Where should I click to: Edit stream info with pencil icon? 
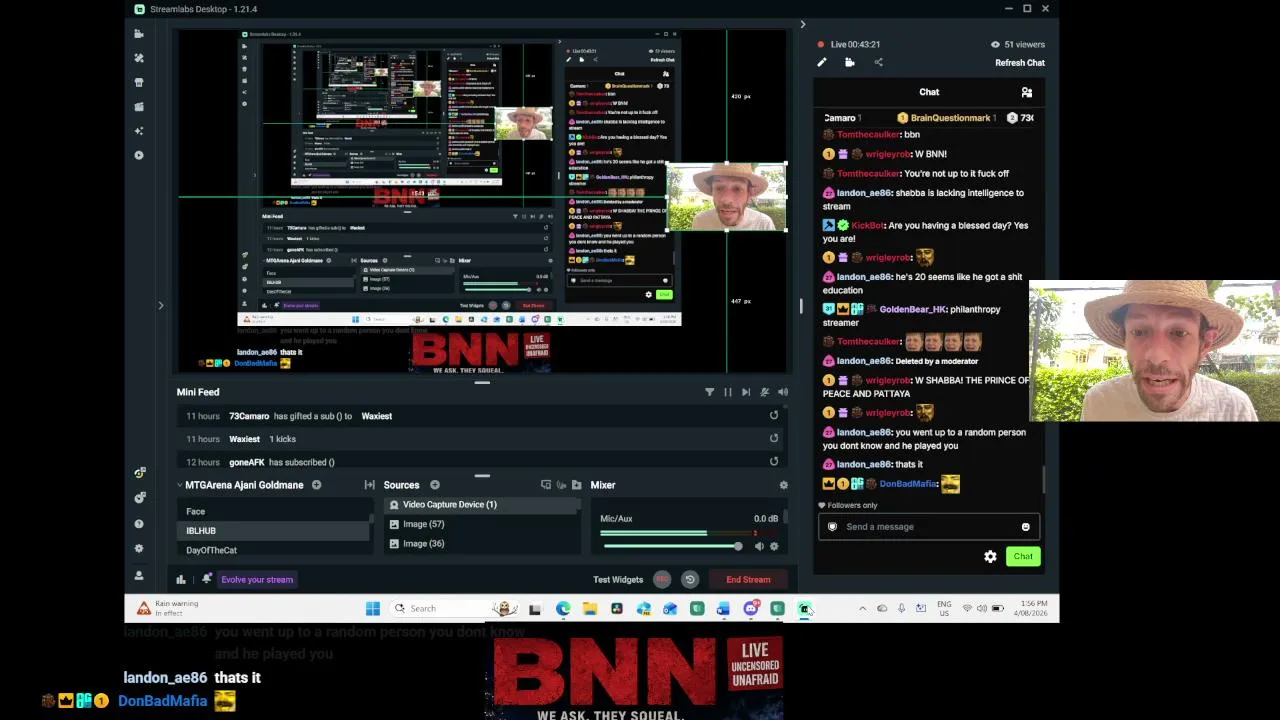(822, 62)
